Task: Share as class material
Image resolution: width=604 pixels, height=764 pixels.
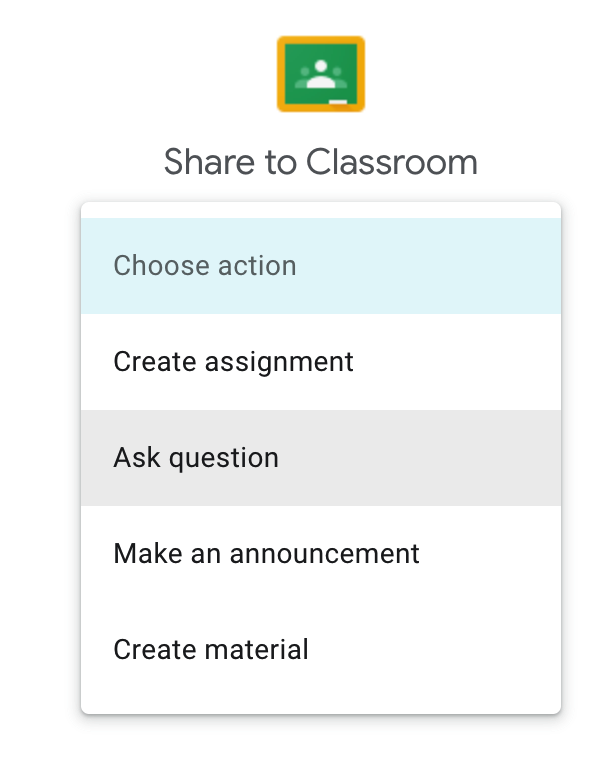Action: tap(321, 649)
